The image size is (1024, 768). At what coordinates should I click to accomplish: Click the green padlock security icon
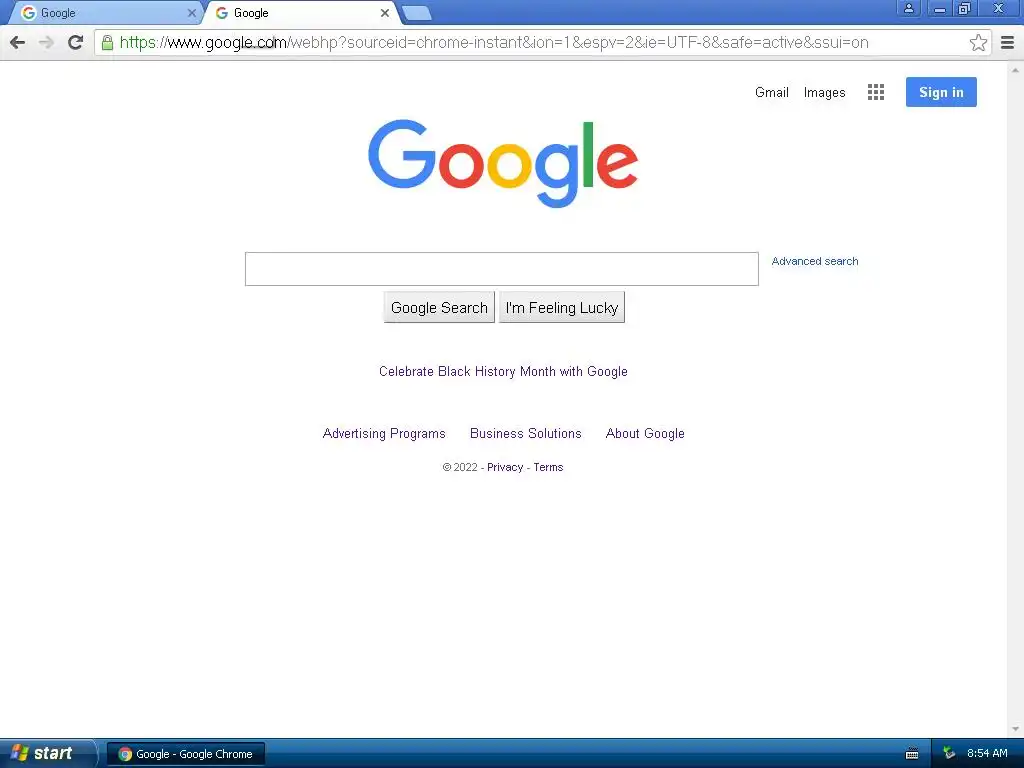[x=107, y=42]
